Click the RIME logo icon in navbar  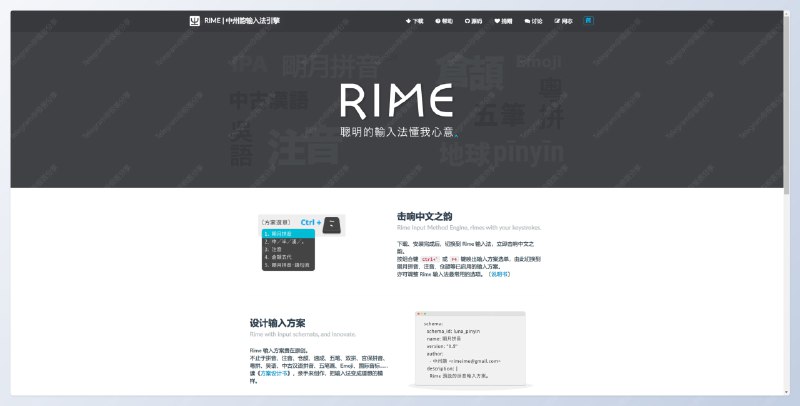coord(195,20)
